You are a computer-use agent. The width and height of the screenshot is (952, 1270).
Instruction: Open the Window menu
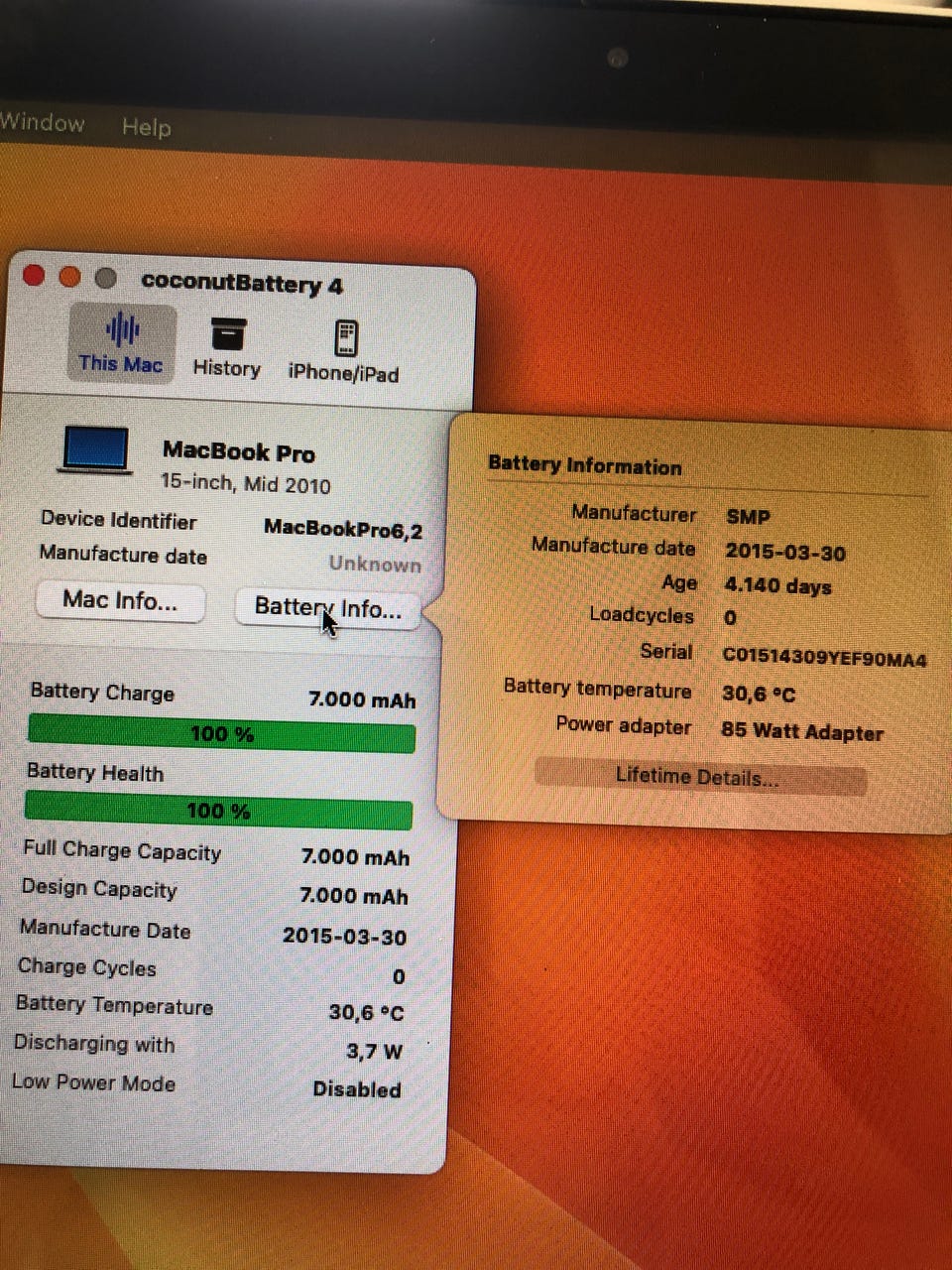pyautogui.click(x=42, y=123)
